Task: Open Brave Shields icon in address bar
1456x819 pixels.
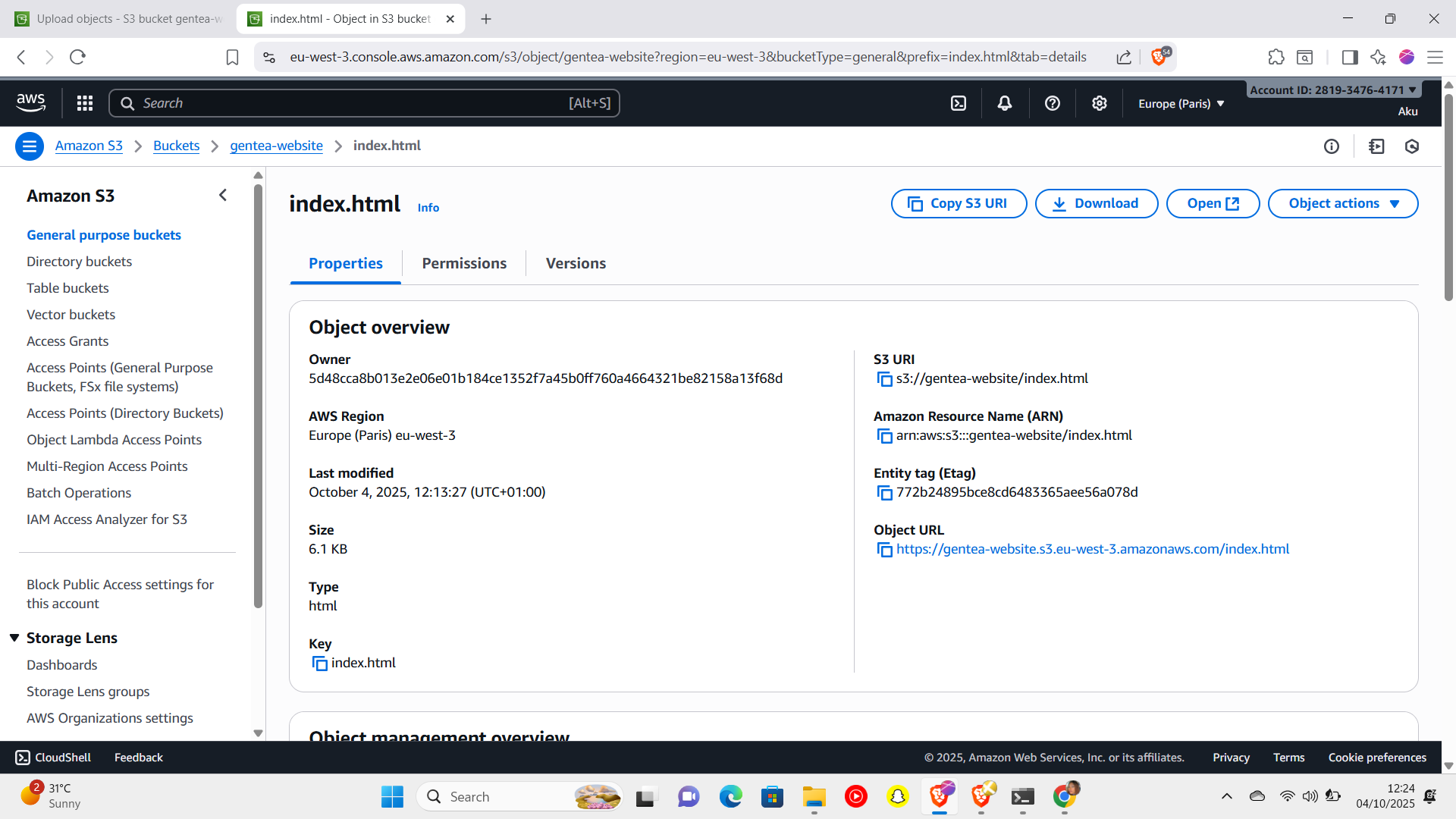Action: pos(1160,56)
